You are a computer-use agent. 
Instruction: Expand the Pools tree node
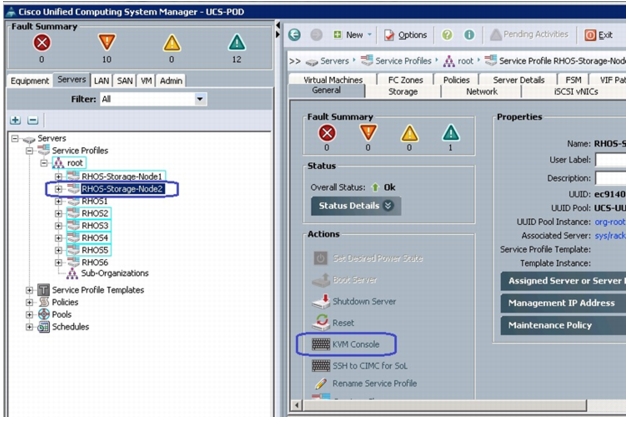29,315
